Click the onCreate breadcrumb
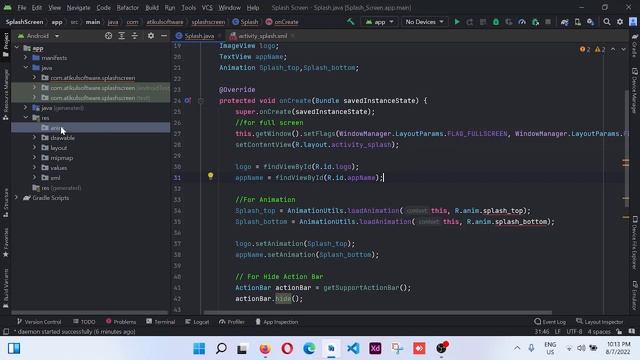This screenshot has width=640, height=360. tap(282, 22)
